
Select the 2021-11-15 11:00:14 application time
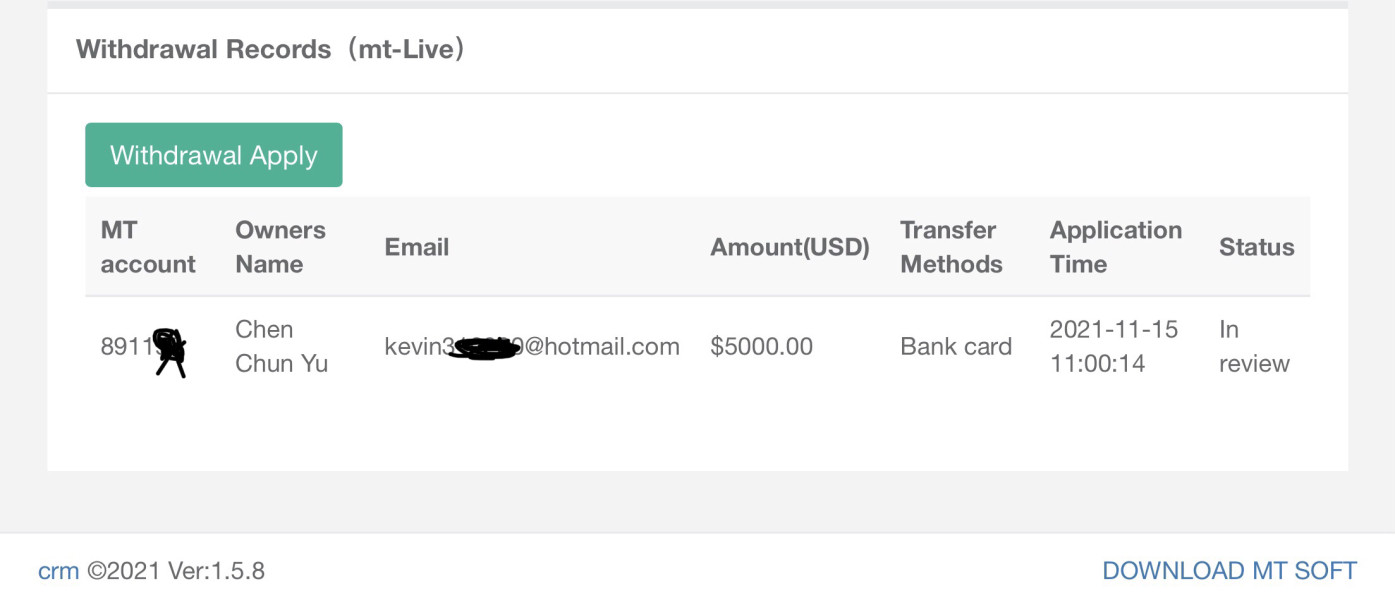1113,346
